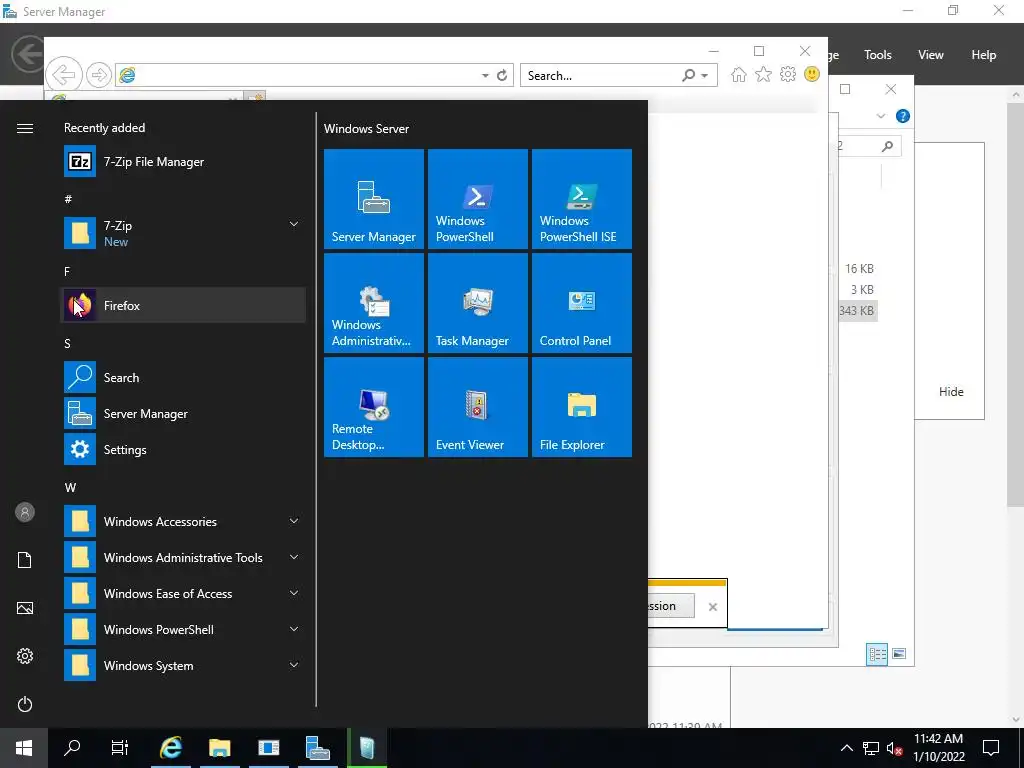Expand Windows Accessories folder
The height and width of the screenshot is (768, 1024).
pos(184,521)
